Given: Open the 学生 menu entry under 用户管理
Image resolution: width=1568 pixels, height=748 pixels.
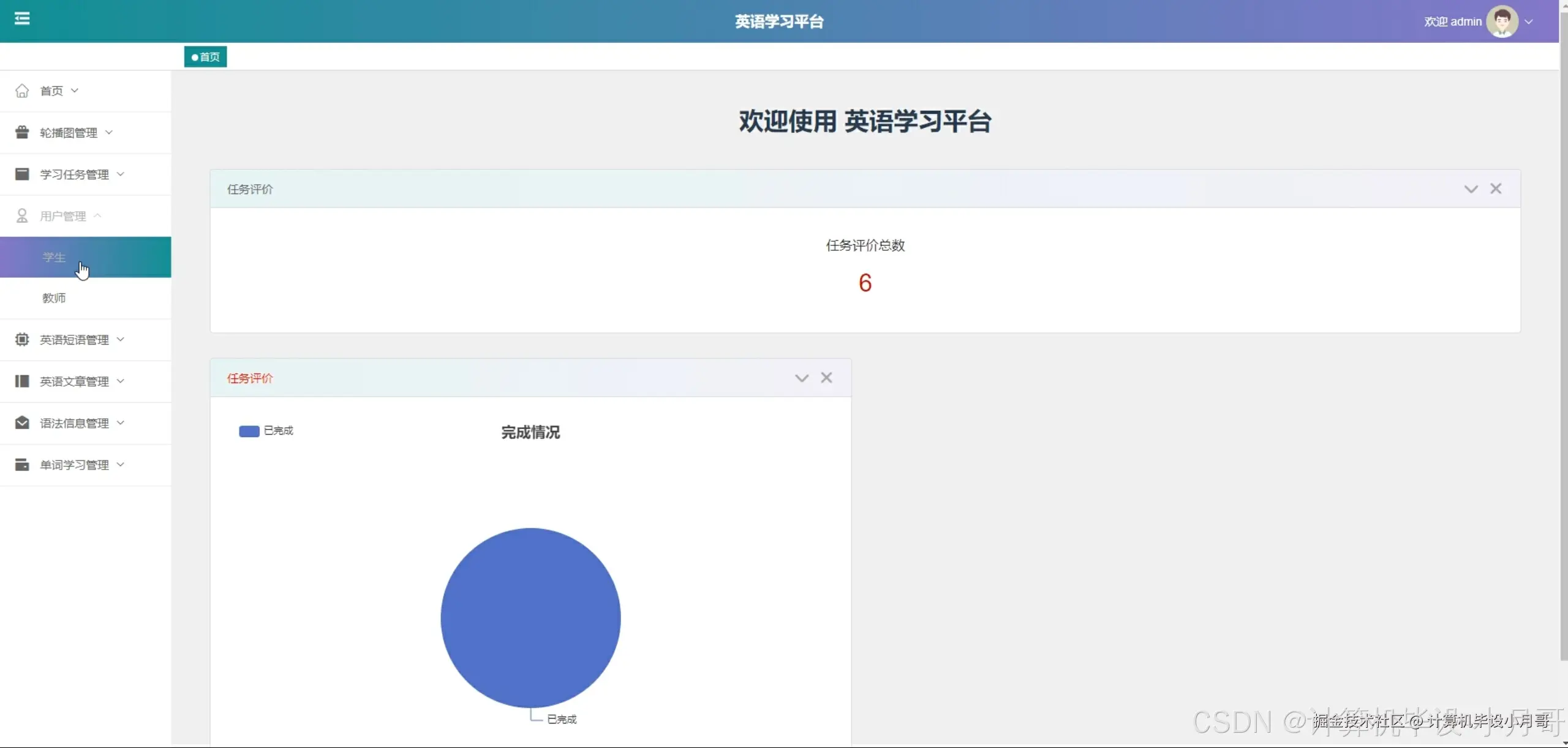Looking at the screenshot, I should pos(54,257).
